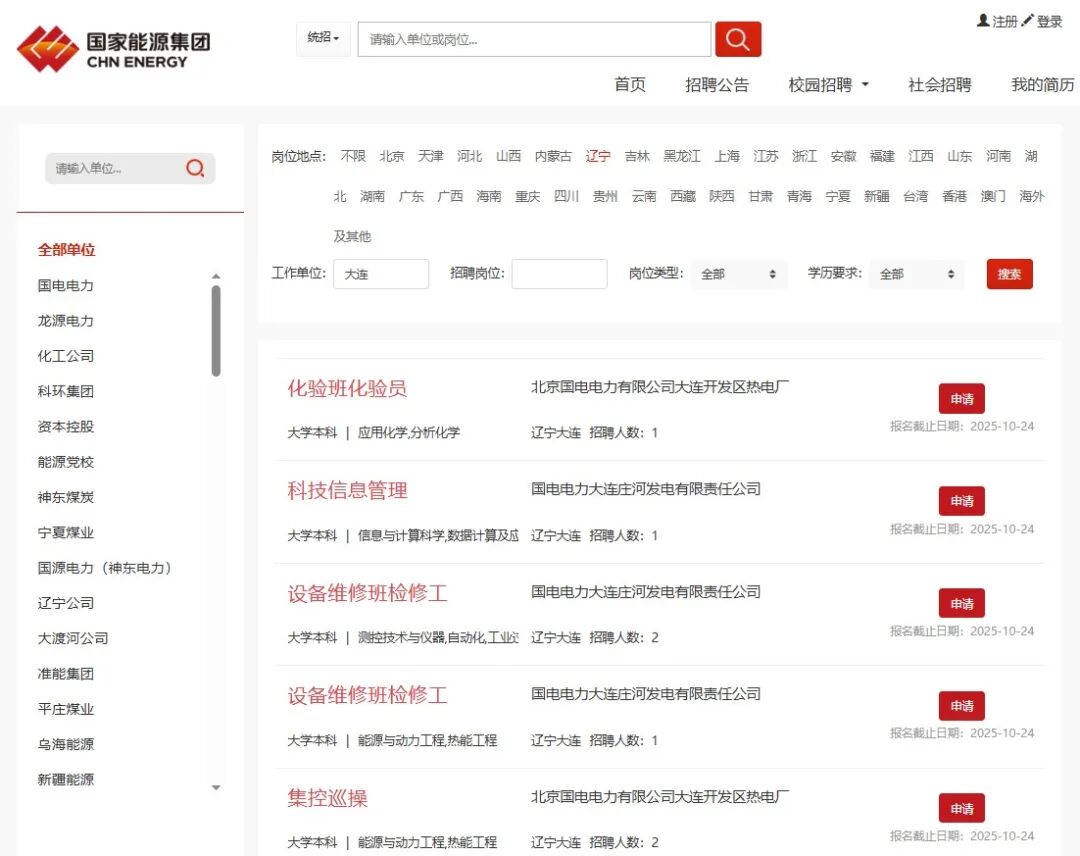Select the 首页 navigation item

(x=629, y=85)
